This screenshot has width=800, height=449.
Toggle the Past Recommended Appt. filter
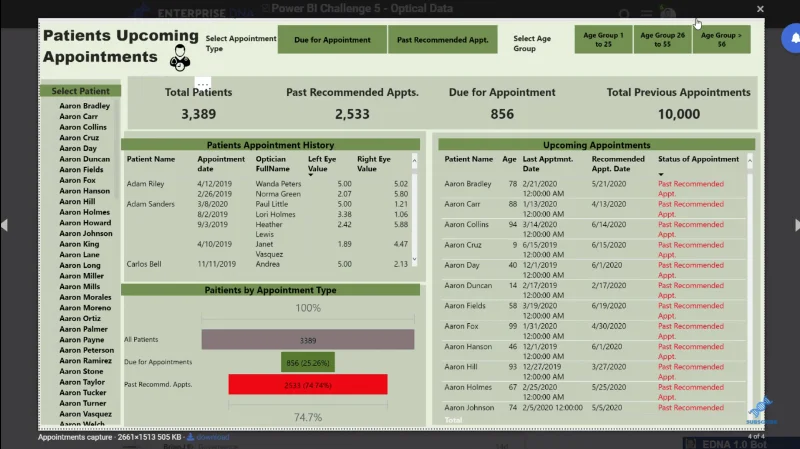[442, 40]
